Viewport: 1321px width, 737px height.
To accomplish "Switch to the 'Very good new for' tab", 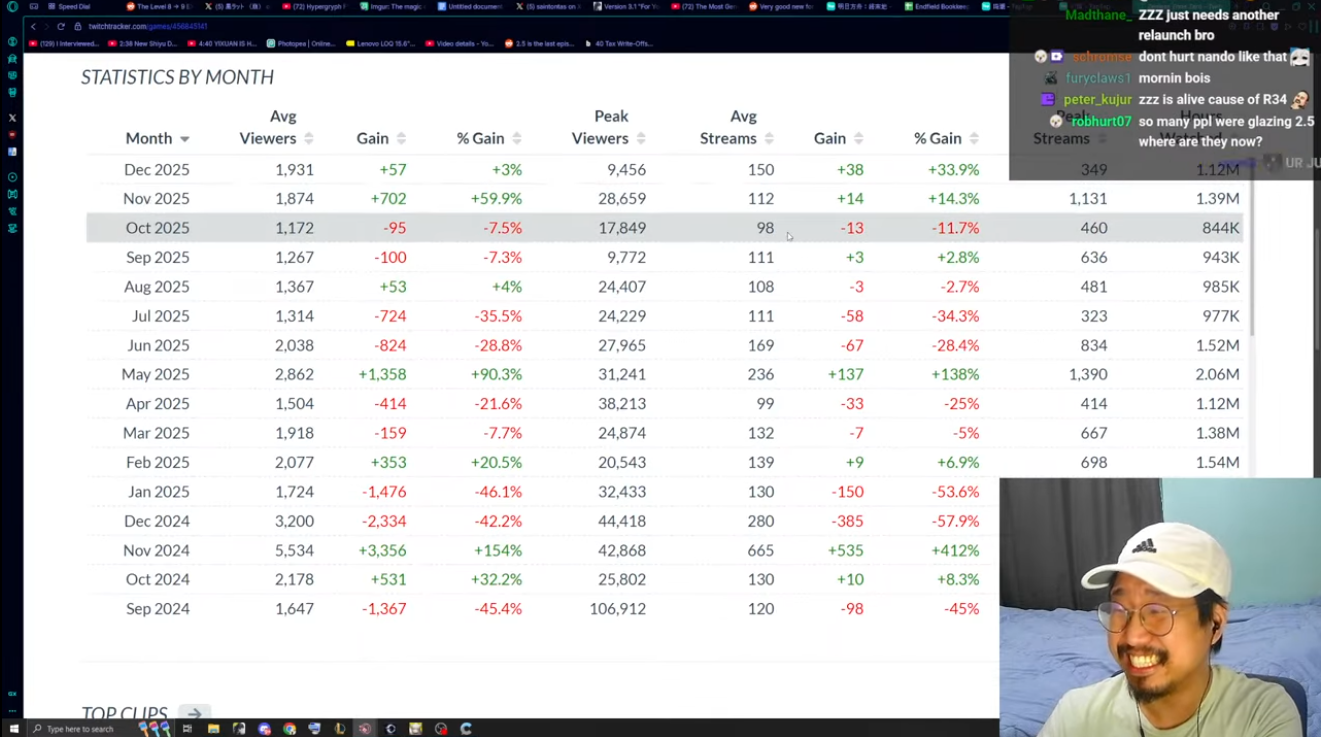I will click(782, 6).
